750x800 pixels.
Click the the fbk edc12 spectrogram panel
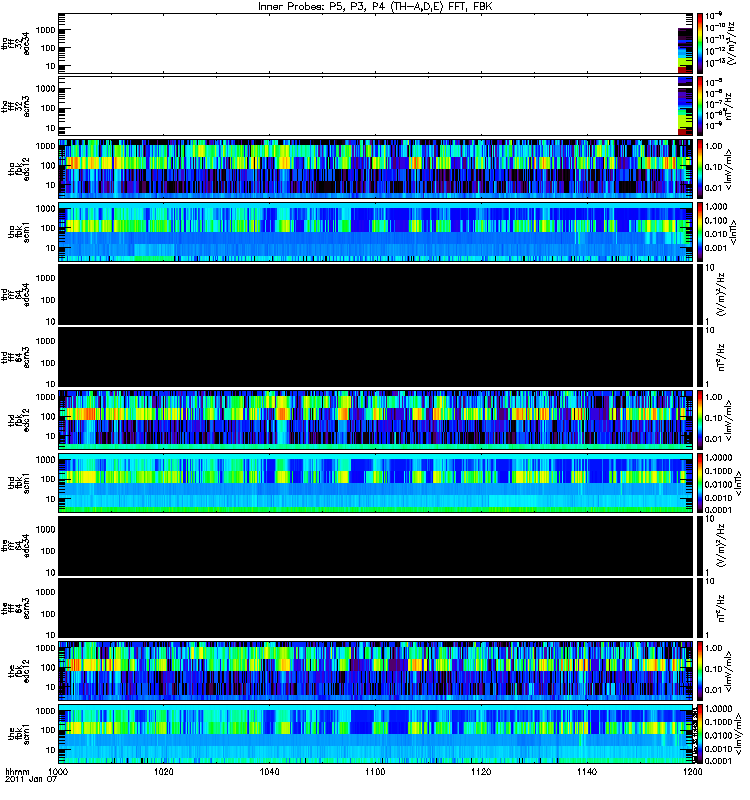click(x=376, y=671)
